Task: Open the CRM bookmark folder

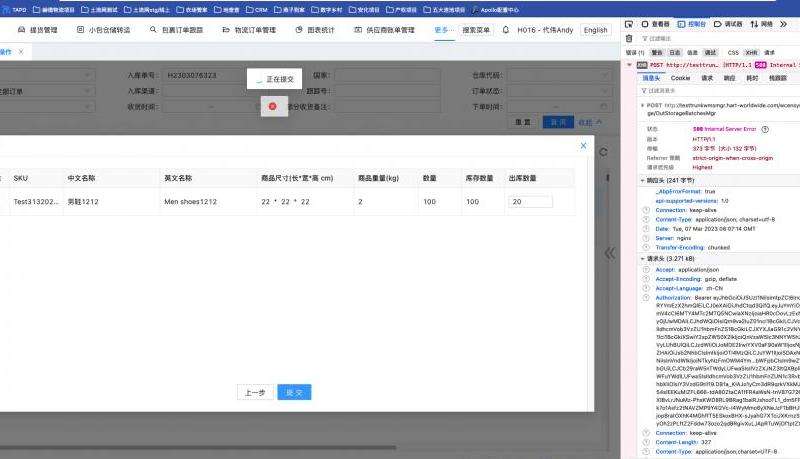Action: pyautogui.click(x=257, y=10)
